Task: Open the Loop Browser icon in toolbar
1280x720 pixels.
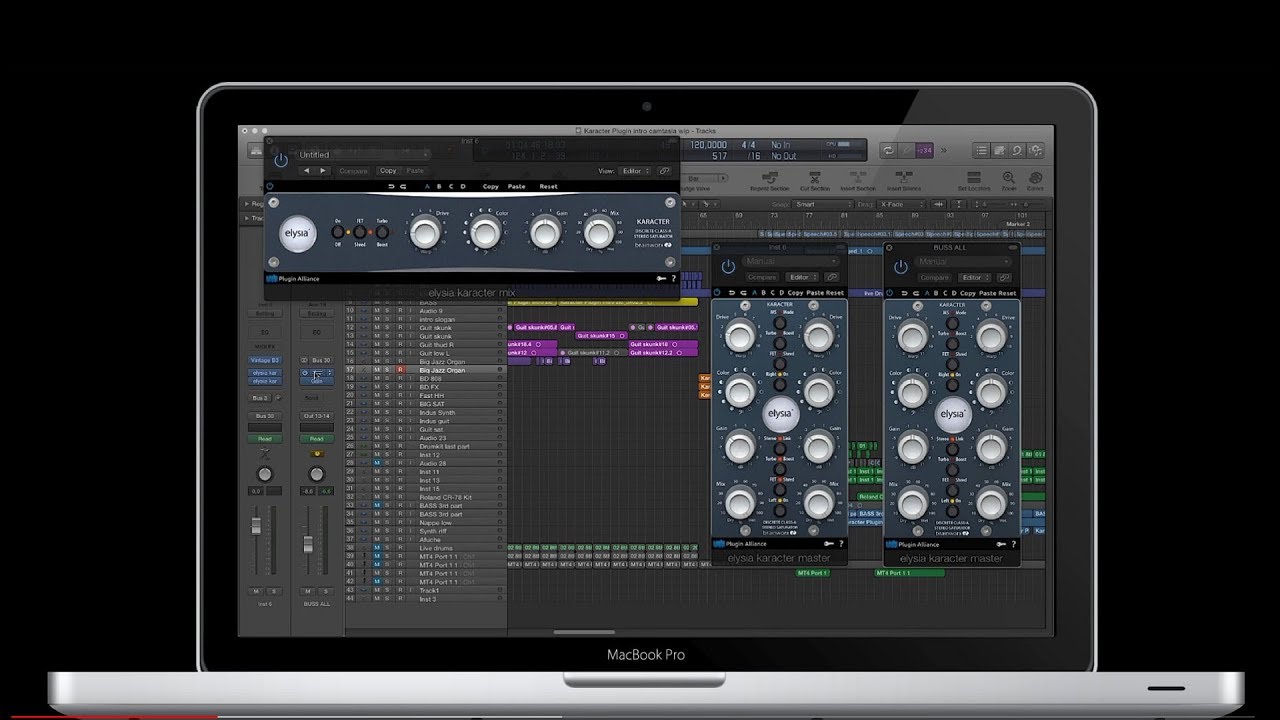Action: [x=1016, y=150]
